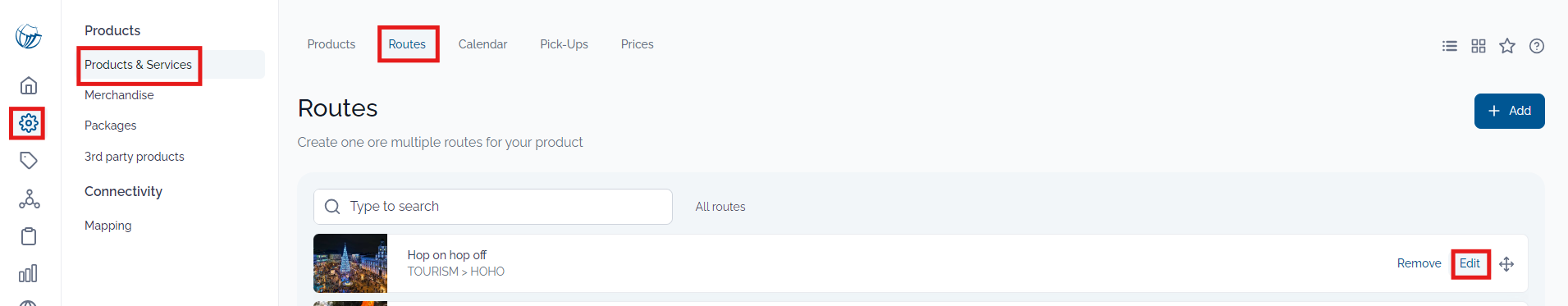Image resolution: width=1568 pixels, height=306 pixels.
Task: Open the help question mark icon
Action: tap(1537, 46)
